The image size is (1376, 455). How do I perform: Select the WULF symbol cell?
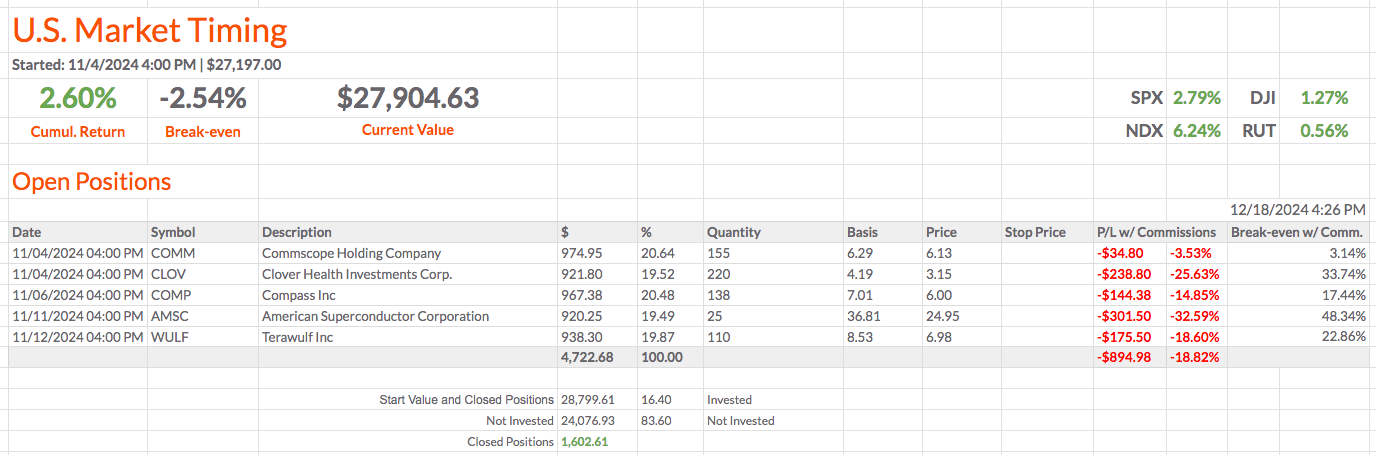(170, 337)
